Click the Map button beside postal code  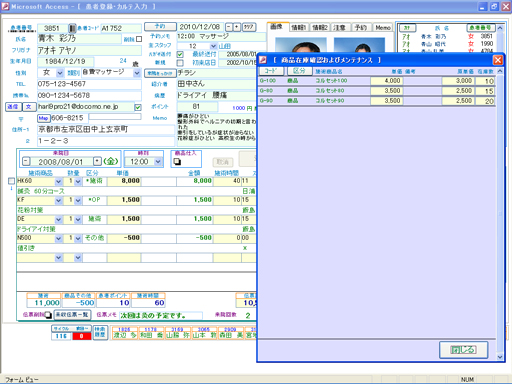43,118
